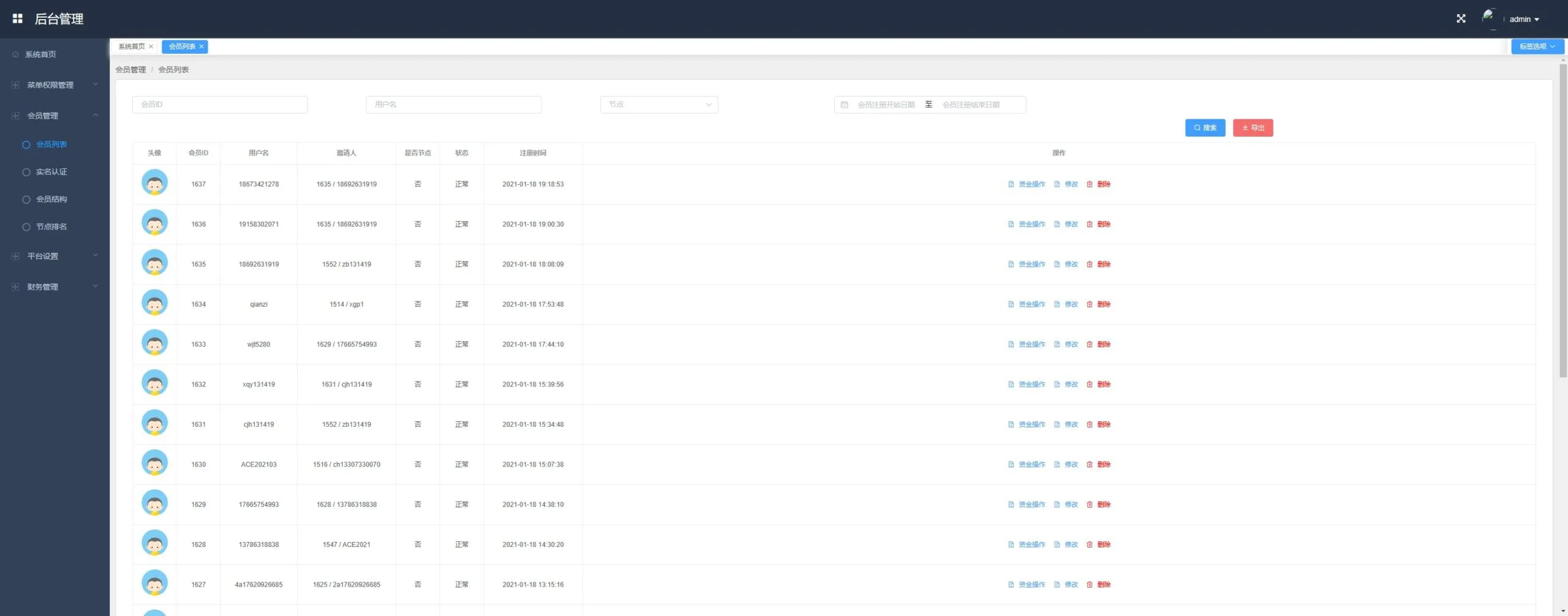1568x616 pixels.
Task: Click the calendar icon in date range
Action: pos(845,105)
